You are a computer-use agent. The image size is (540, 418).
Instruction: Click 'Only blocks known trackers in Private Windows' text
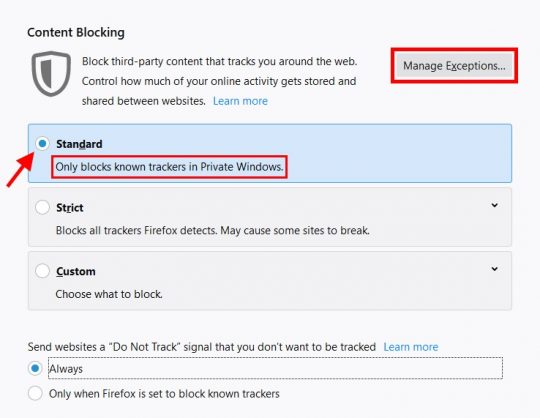[x=169, y=167]
